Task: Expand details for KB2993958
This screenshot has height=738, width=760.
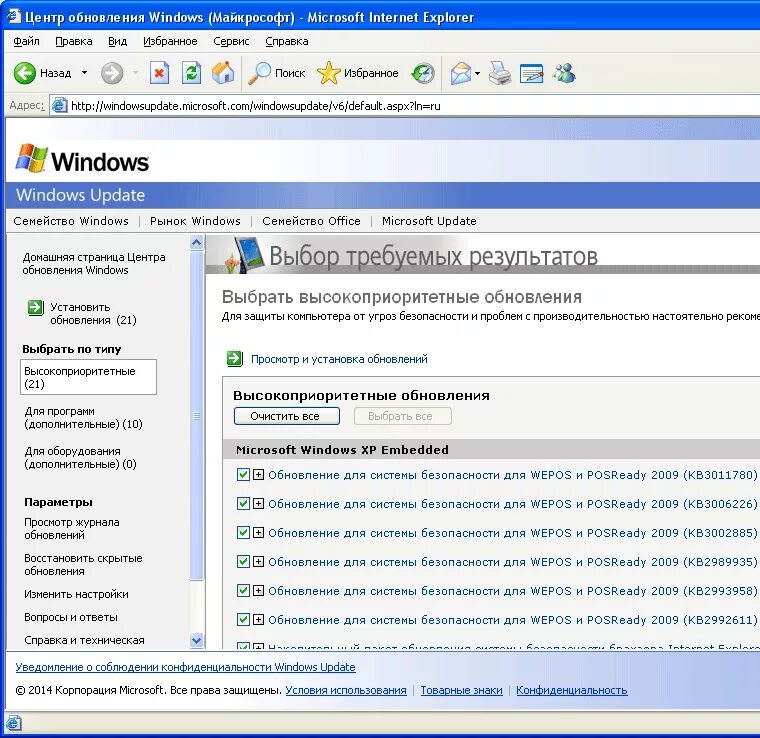Action: pos(258,590)
